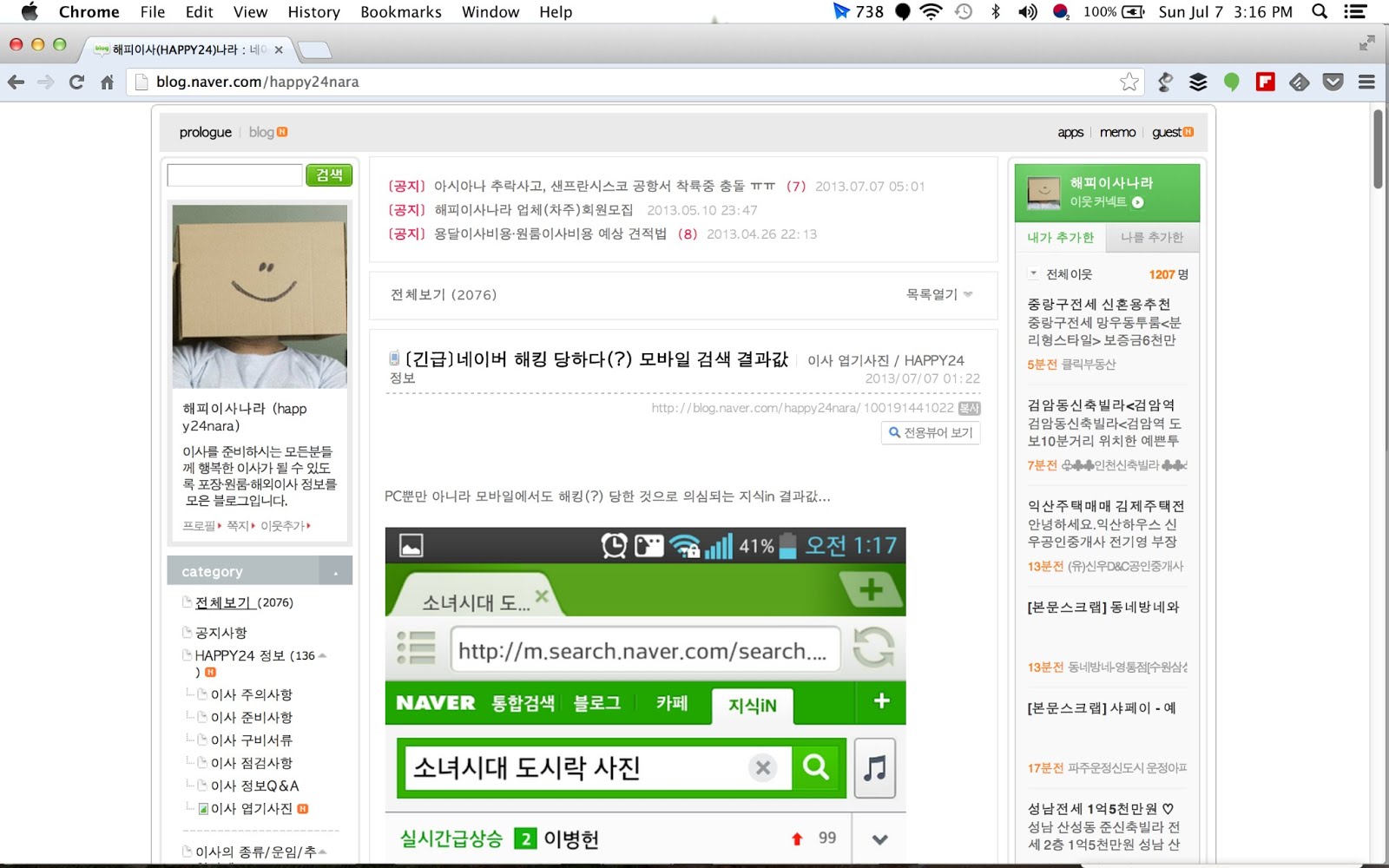Open the Window menu
This screenshot has height=868, width=1389.
click(490, 11)
